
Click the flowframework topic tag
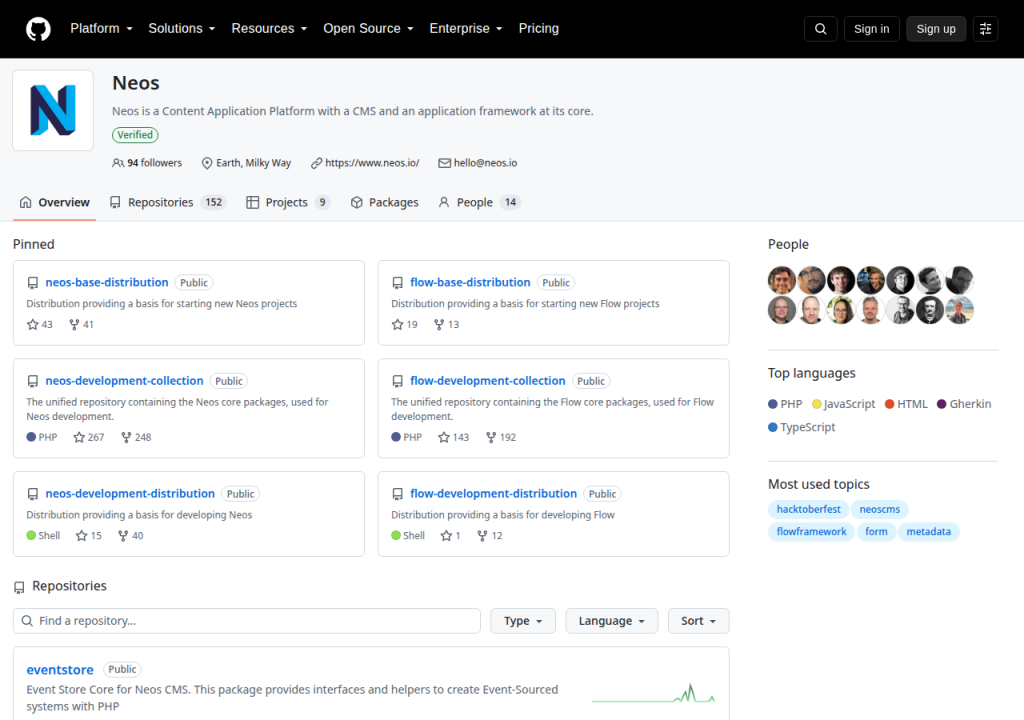pyautogui.click(x=811, y=532)
